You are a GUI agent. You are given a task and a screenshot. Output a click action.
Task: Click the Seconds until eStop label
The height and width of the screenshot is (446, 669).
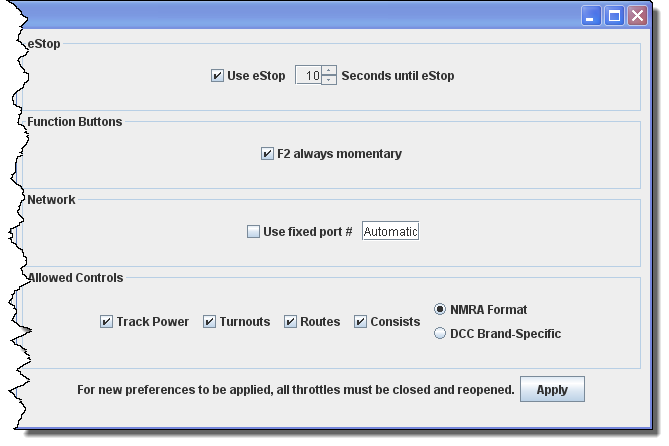click(x=398, y=76)
